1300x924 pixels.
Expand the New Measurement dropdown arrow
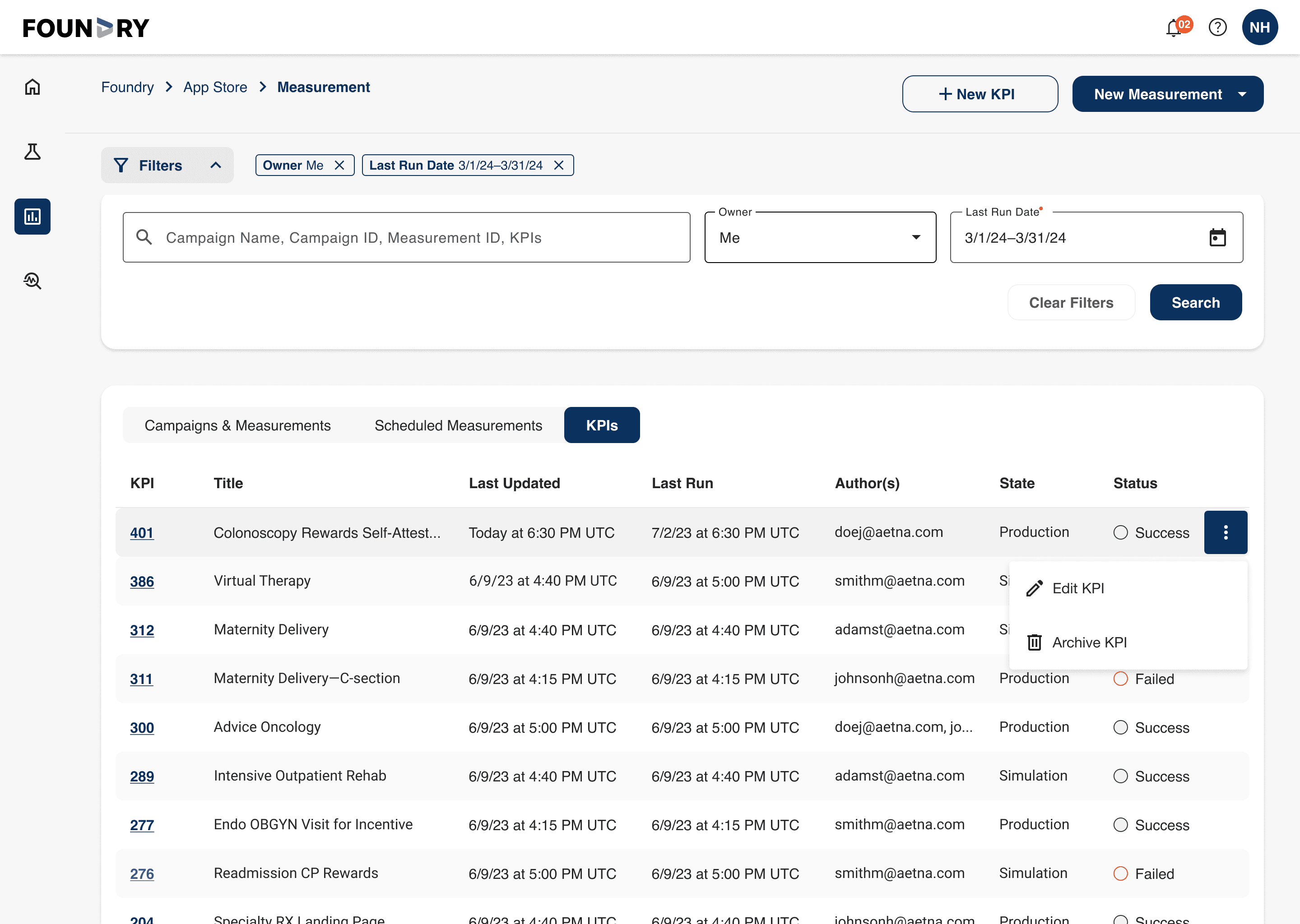[x=1243, y=94]
